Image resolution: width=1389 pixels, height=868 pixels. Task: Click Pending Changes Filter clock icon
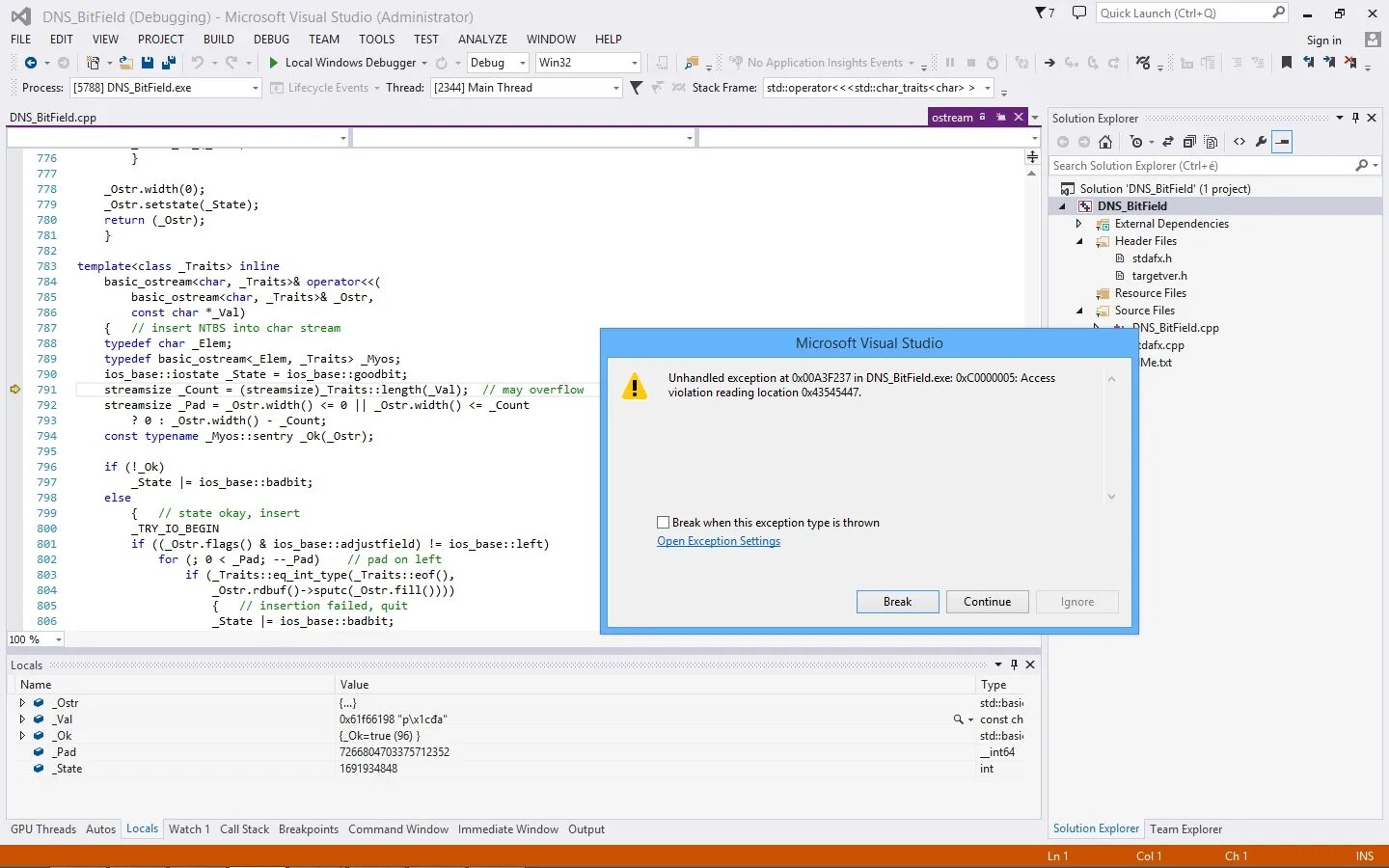1136,142
